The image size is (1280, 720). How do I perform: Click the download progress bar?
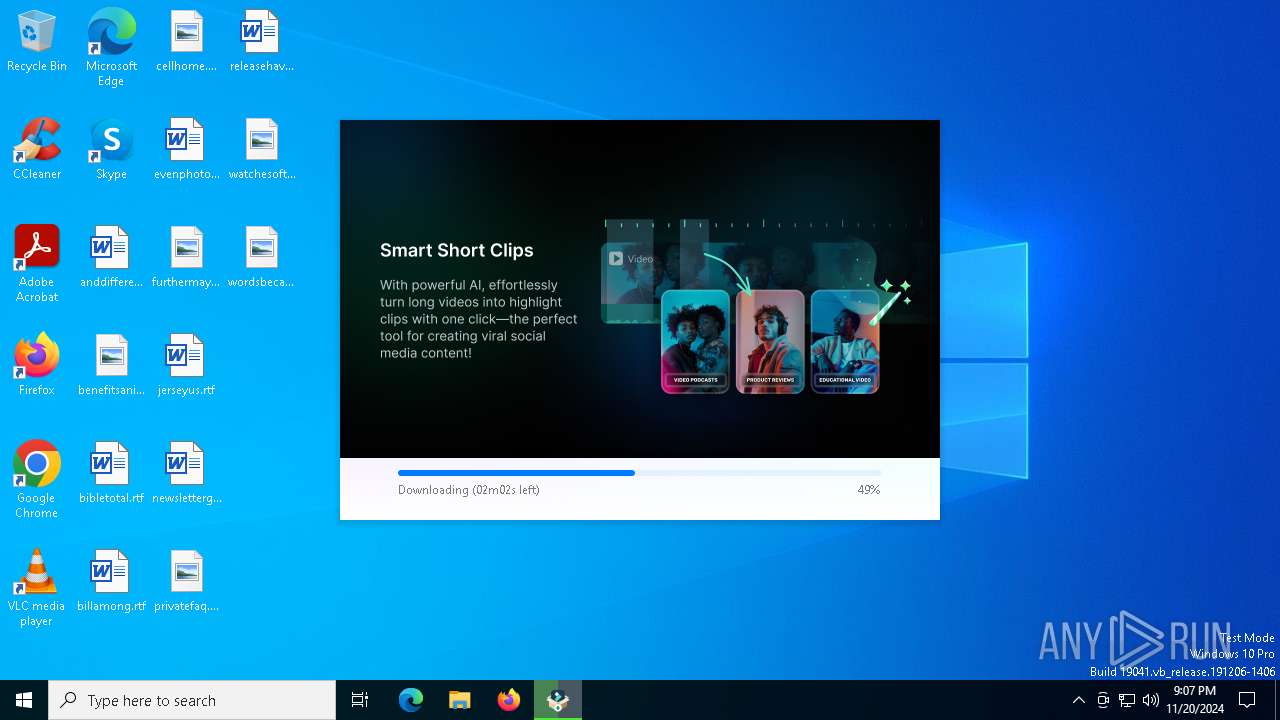pos(640,473)
